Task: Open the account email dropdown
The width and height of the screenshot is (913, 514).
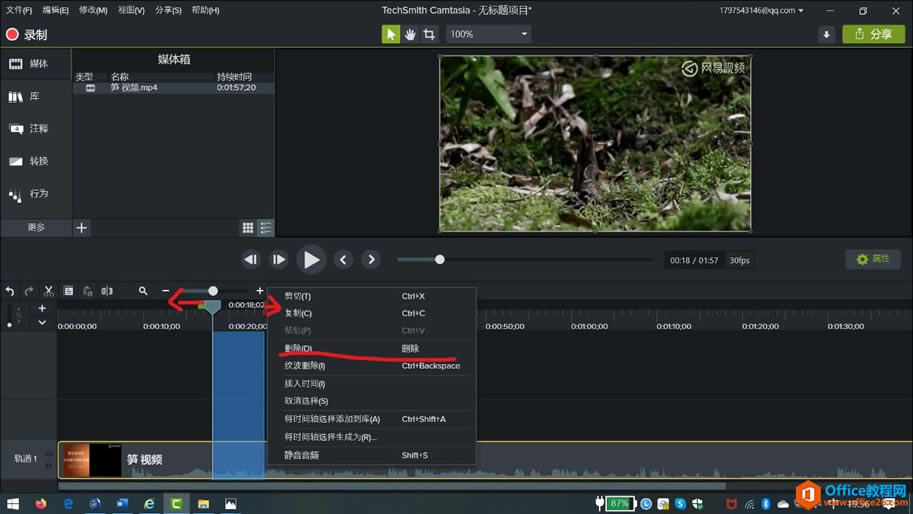Action: coord(761,10)
